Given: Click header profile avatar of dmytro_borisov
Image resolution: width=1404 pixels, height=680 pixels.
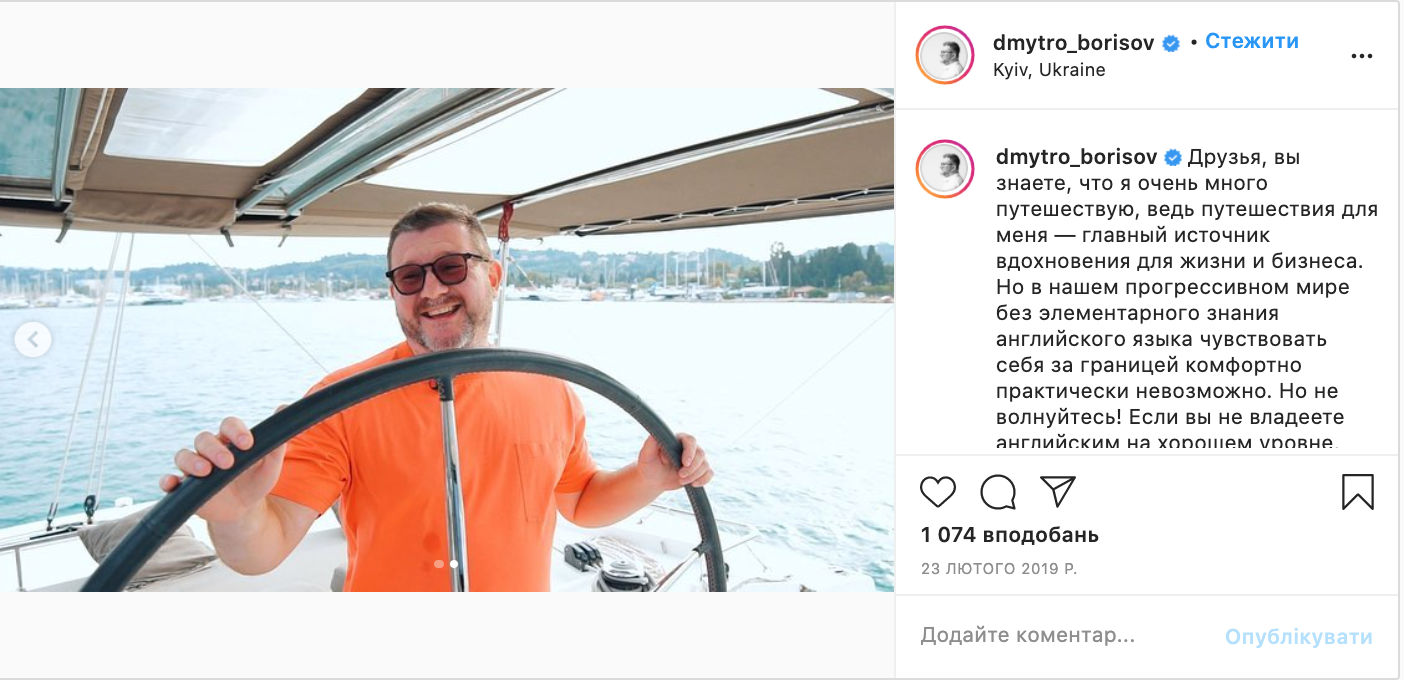Looking at the screenshot, I should pos(945,55).
